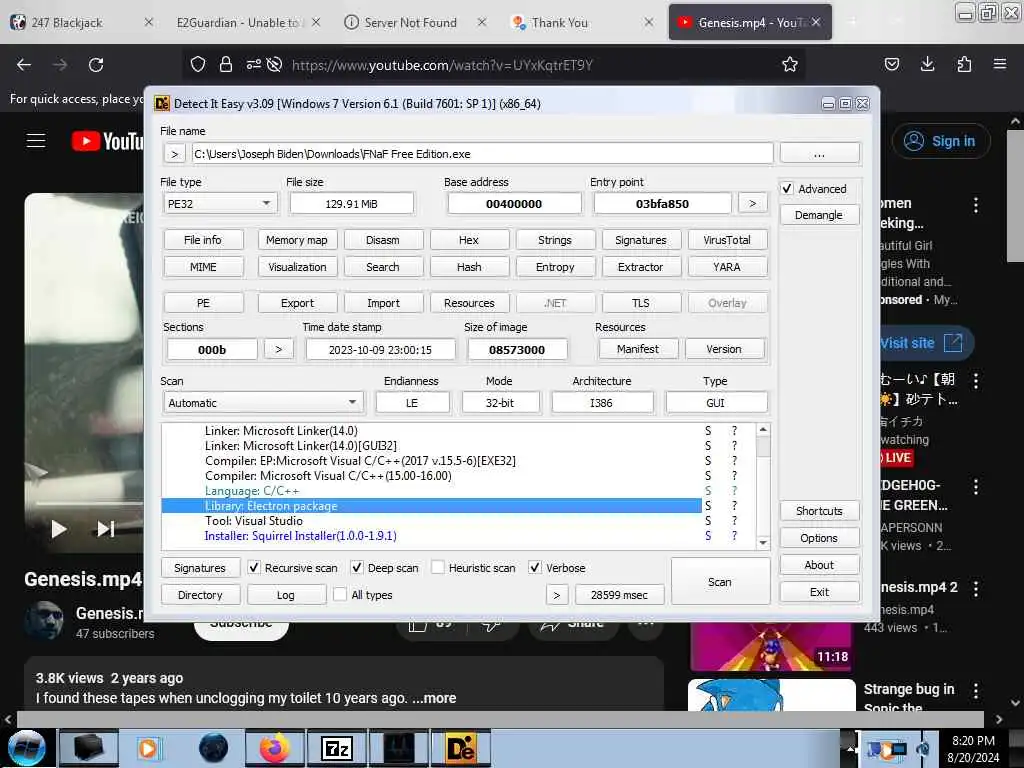The height and width of the screenshot is (768, 1024).
Task: Switch to Thank You tab
Action: (x=583, y=22)
